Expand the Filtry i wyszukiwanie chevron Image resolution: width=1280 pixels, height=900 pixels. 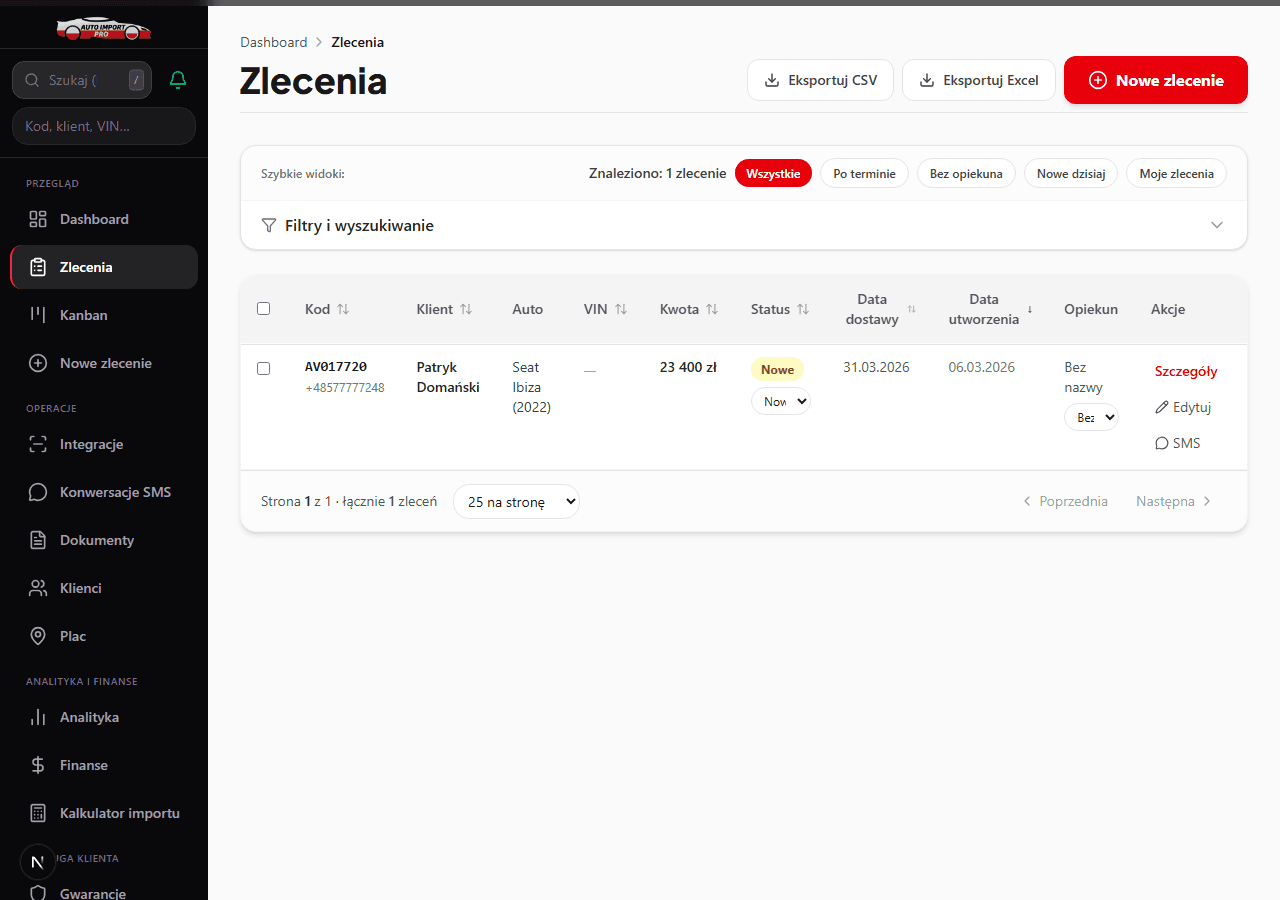tap(1217, 225)
